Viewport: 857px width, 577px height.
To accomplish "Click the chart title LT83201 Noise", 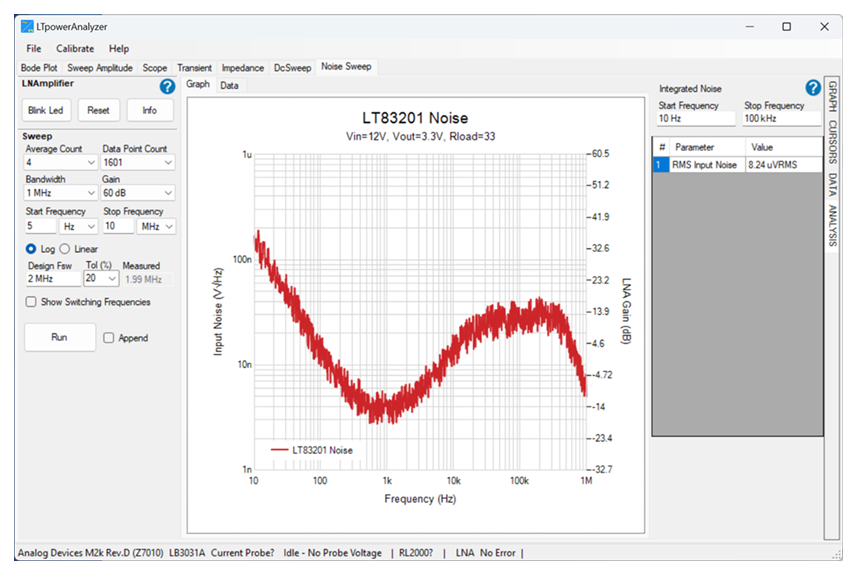I will click(x=415, y=118).
